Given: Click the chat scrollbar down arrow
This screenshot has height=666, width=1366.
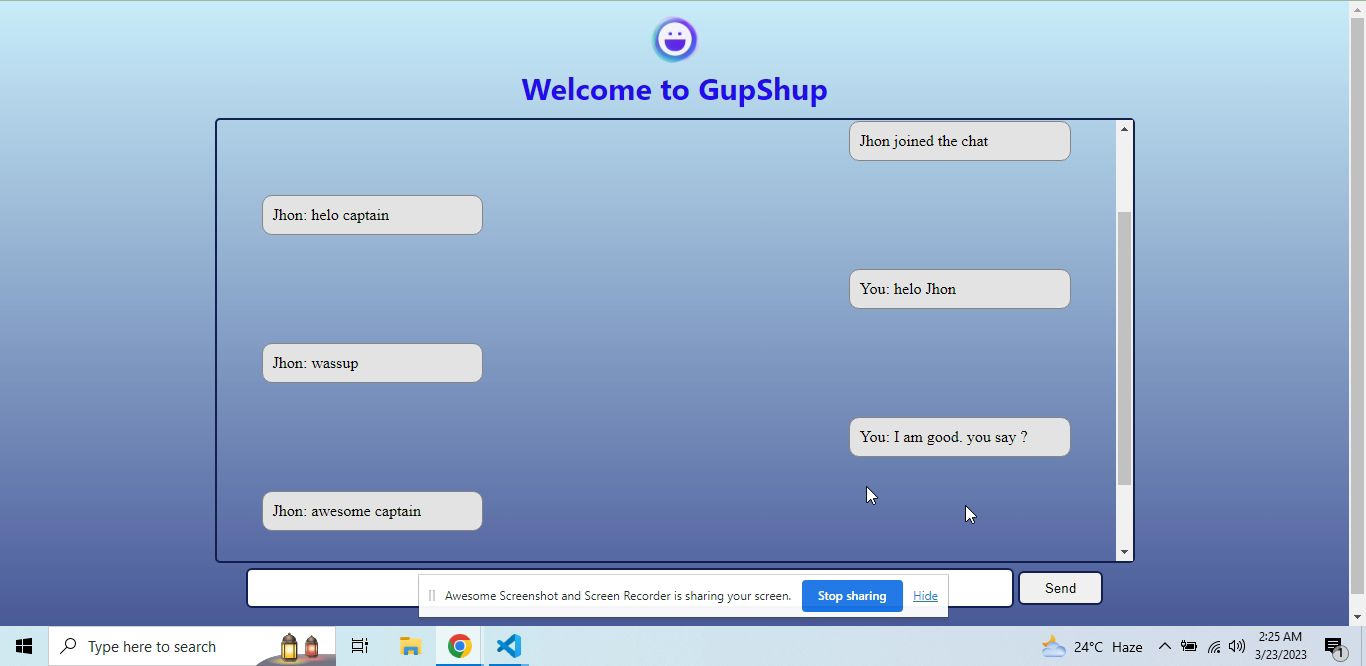Looking at the screenshot, I should pyautogui.click(x=1124, y=552).
